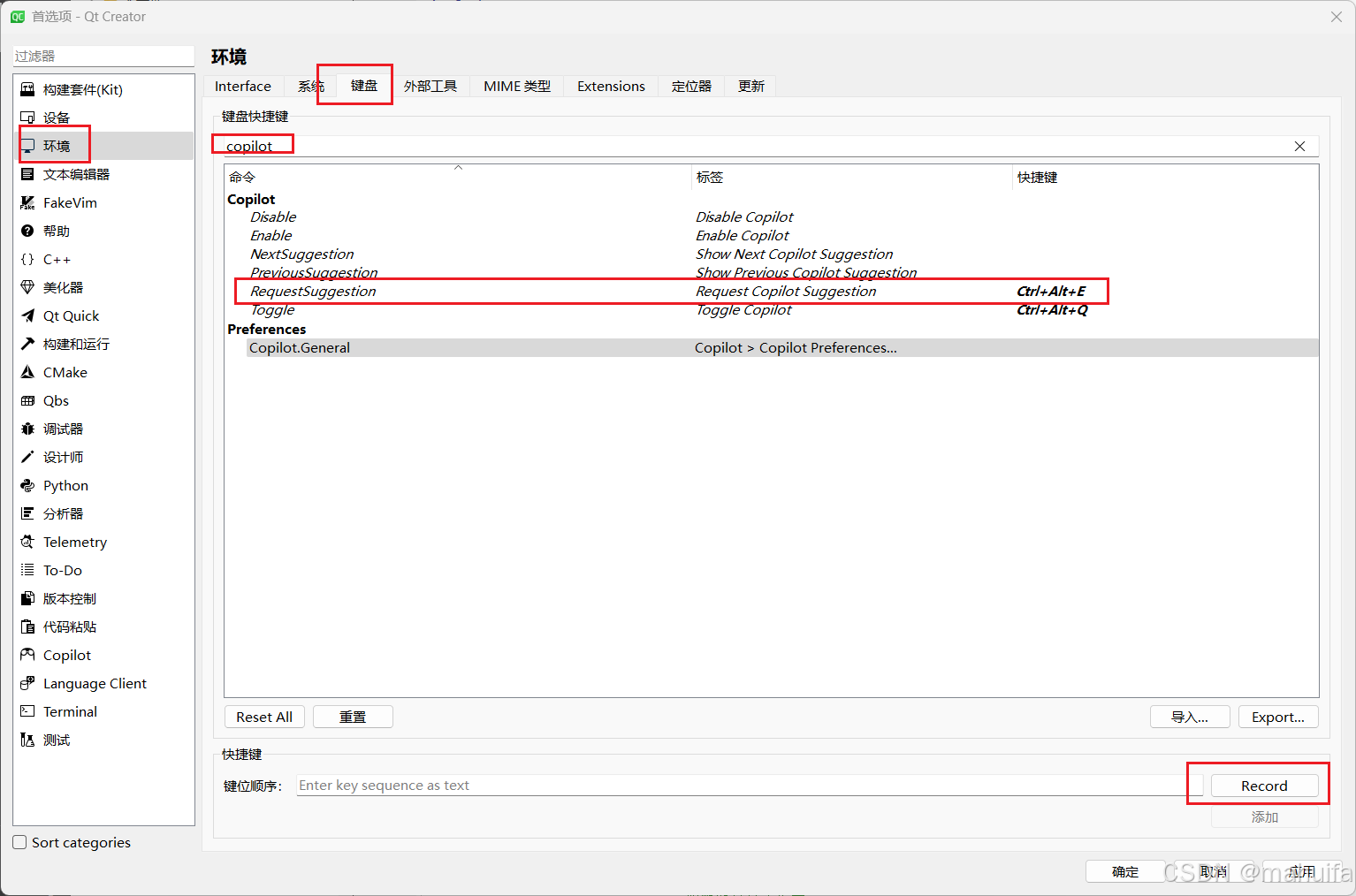Switch to the 系统 tab
Viewport: 1356px width, 896px height.
[311, 86]
